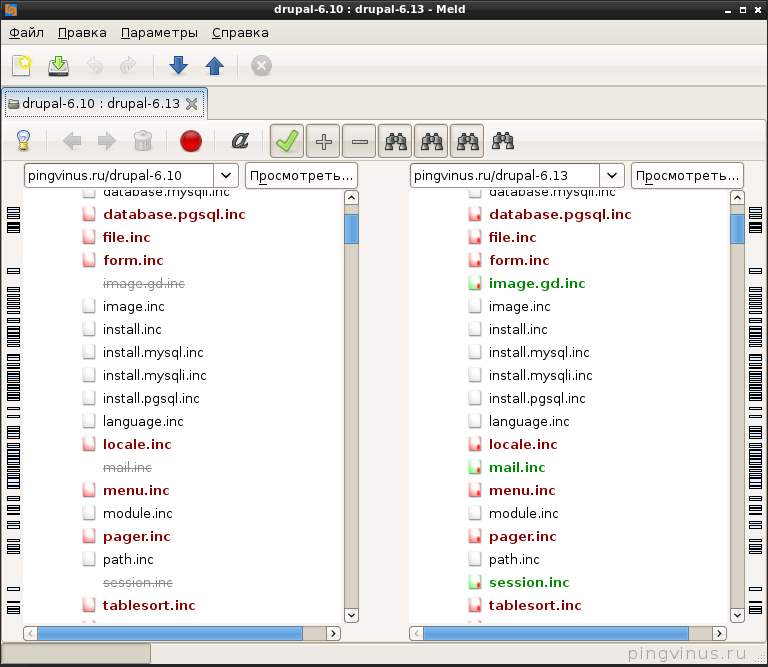Select install.mysql.inc in left pane
Image resolution: width=768 pixels, height=667 pixels.
pos(153,352)
